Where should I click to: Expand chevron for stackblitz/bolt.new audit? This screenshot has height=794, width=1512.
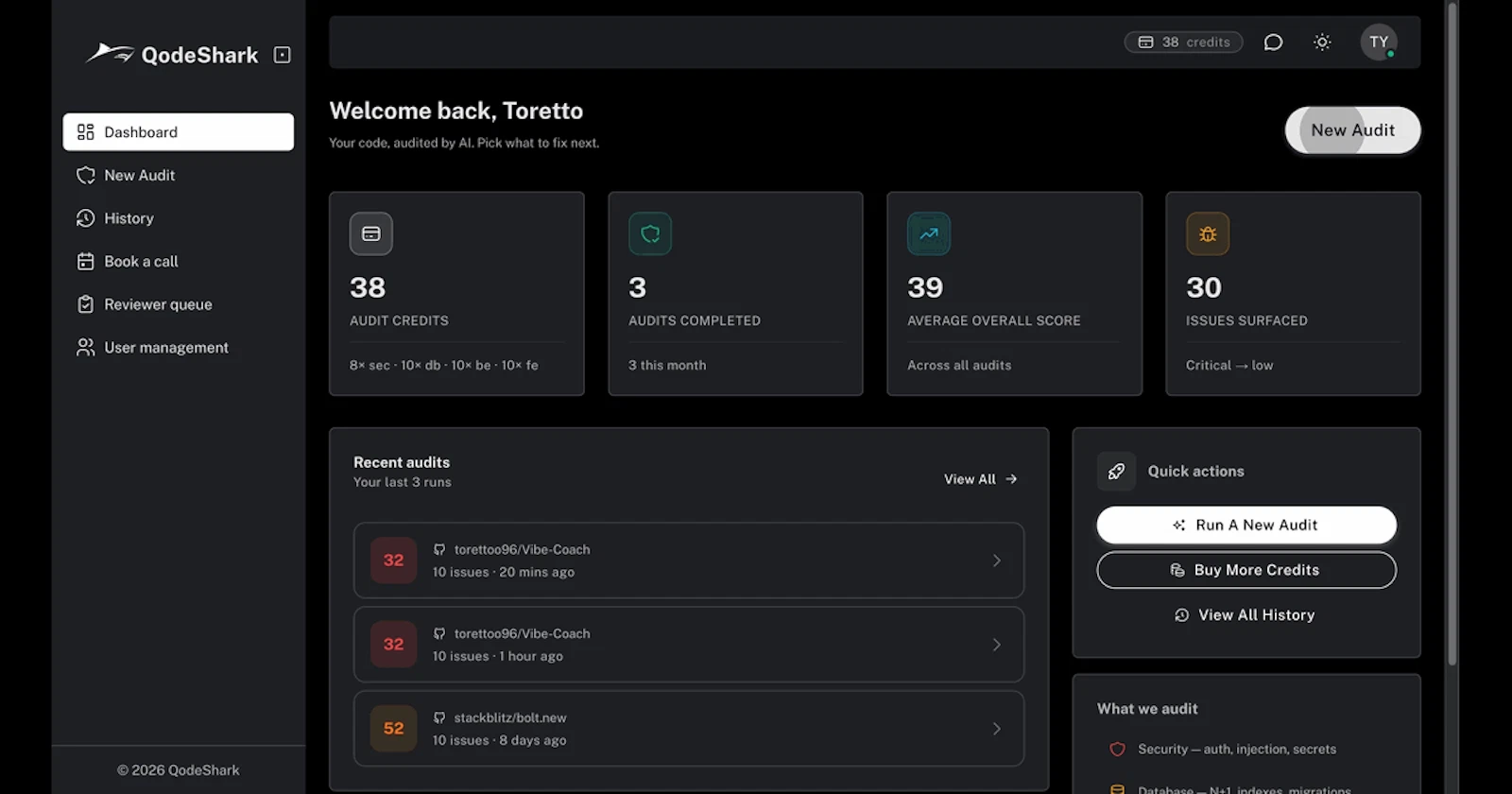coord(996,729)
